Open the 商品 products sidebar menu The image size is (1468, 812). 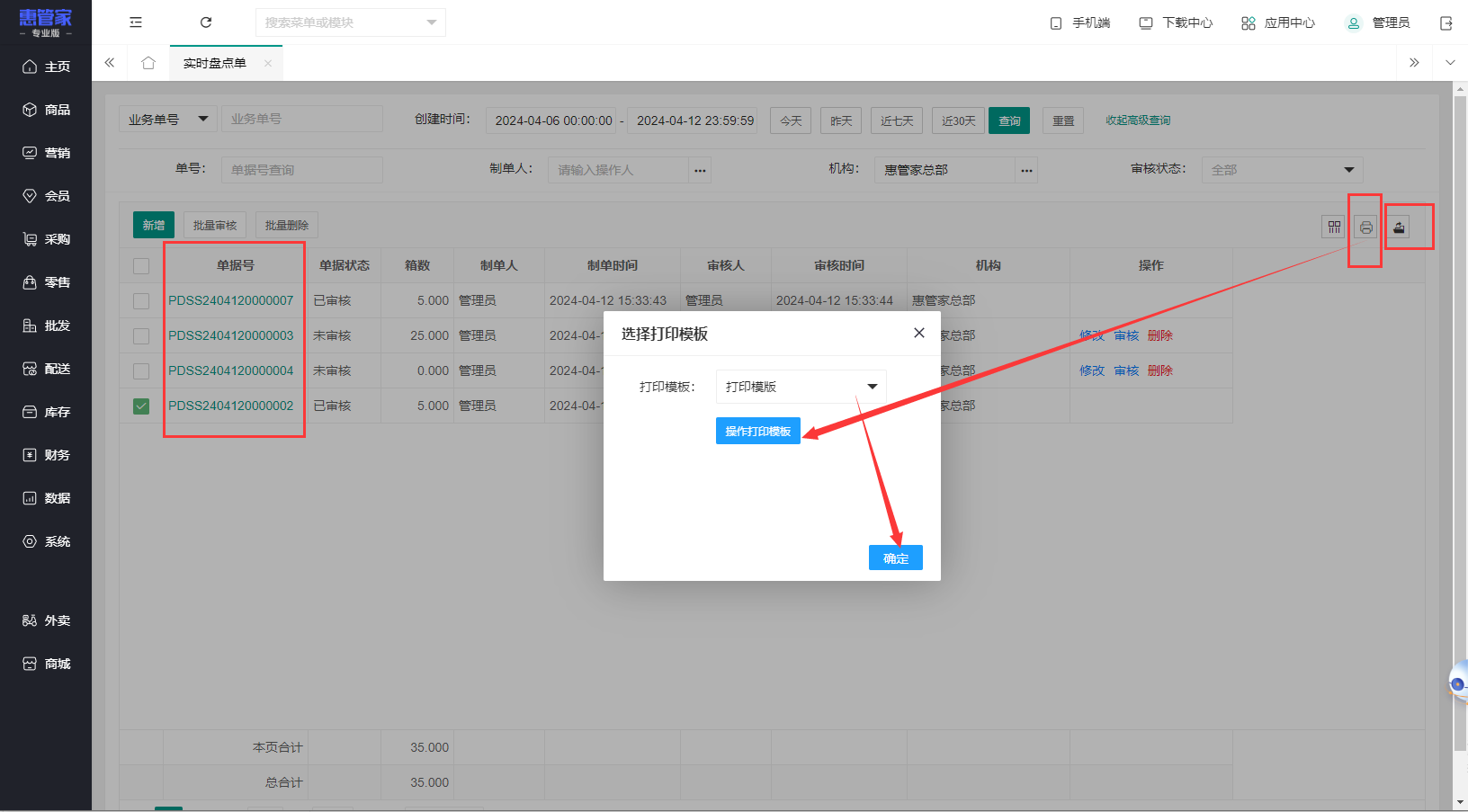point(46,110)
